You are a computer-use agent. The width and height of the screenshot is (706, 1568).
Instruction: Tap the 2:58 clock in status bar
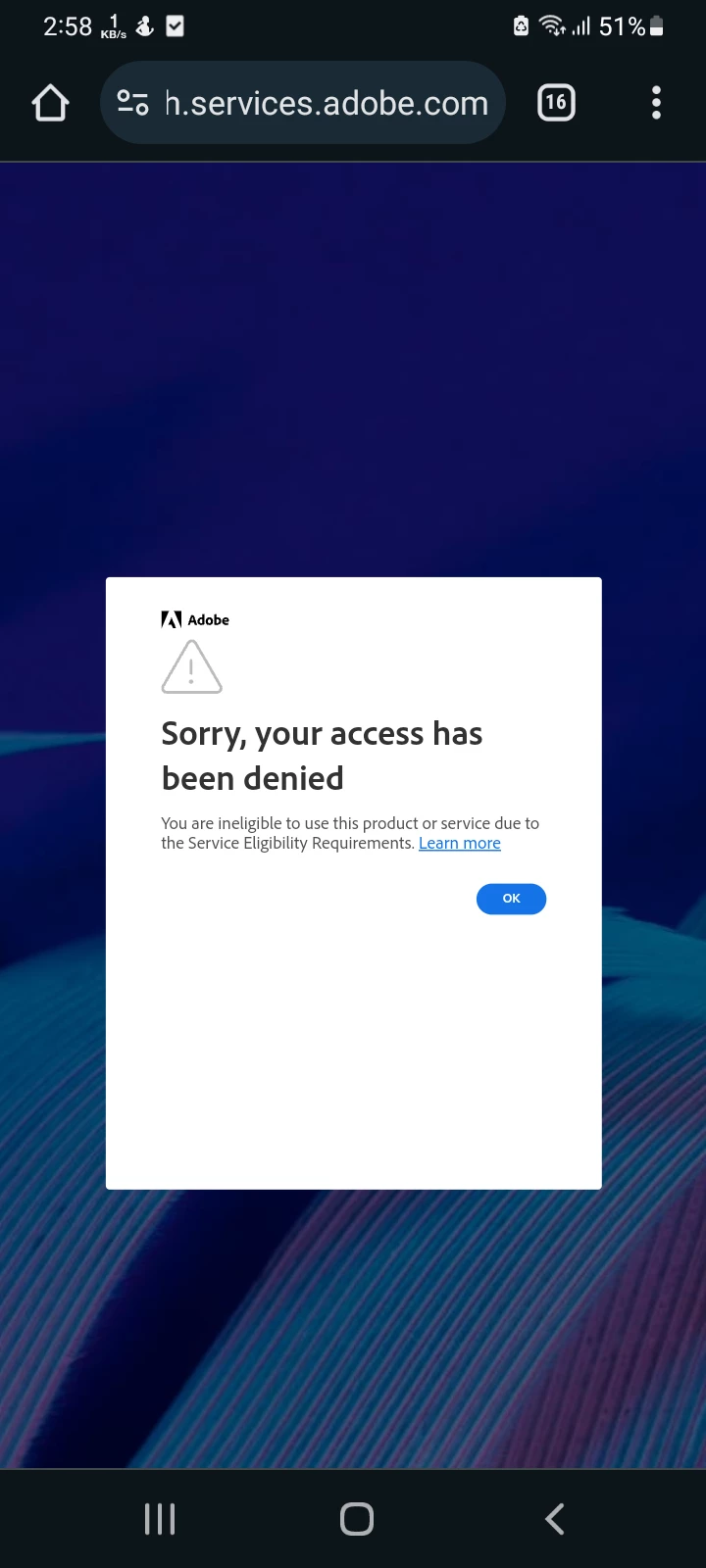pyautogui.click(x=68, y=26)
